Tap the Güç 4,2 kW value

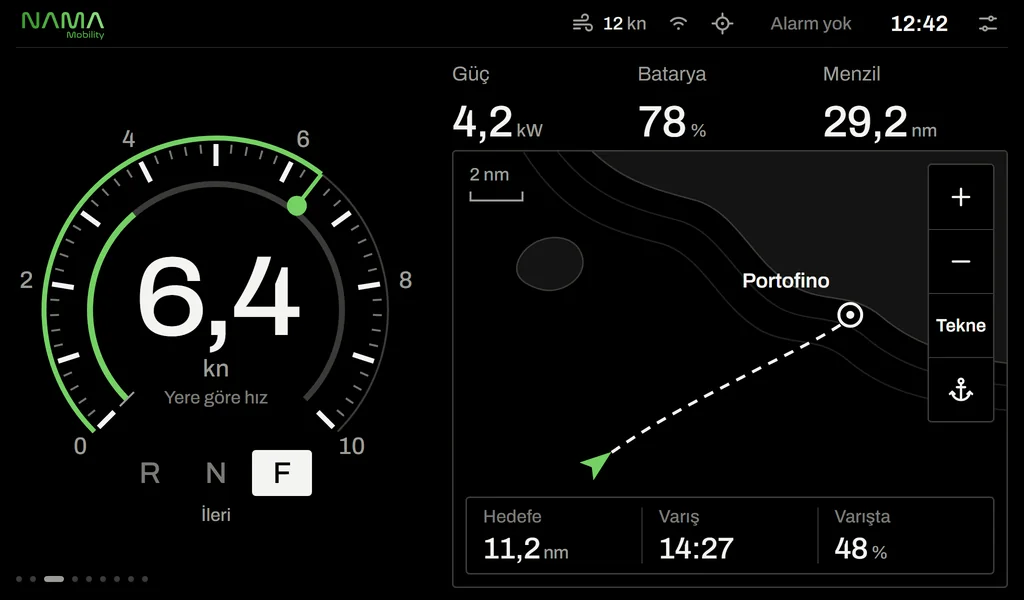coord(498,122)
